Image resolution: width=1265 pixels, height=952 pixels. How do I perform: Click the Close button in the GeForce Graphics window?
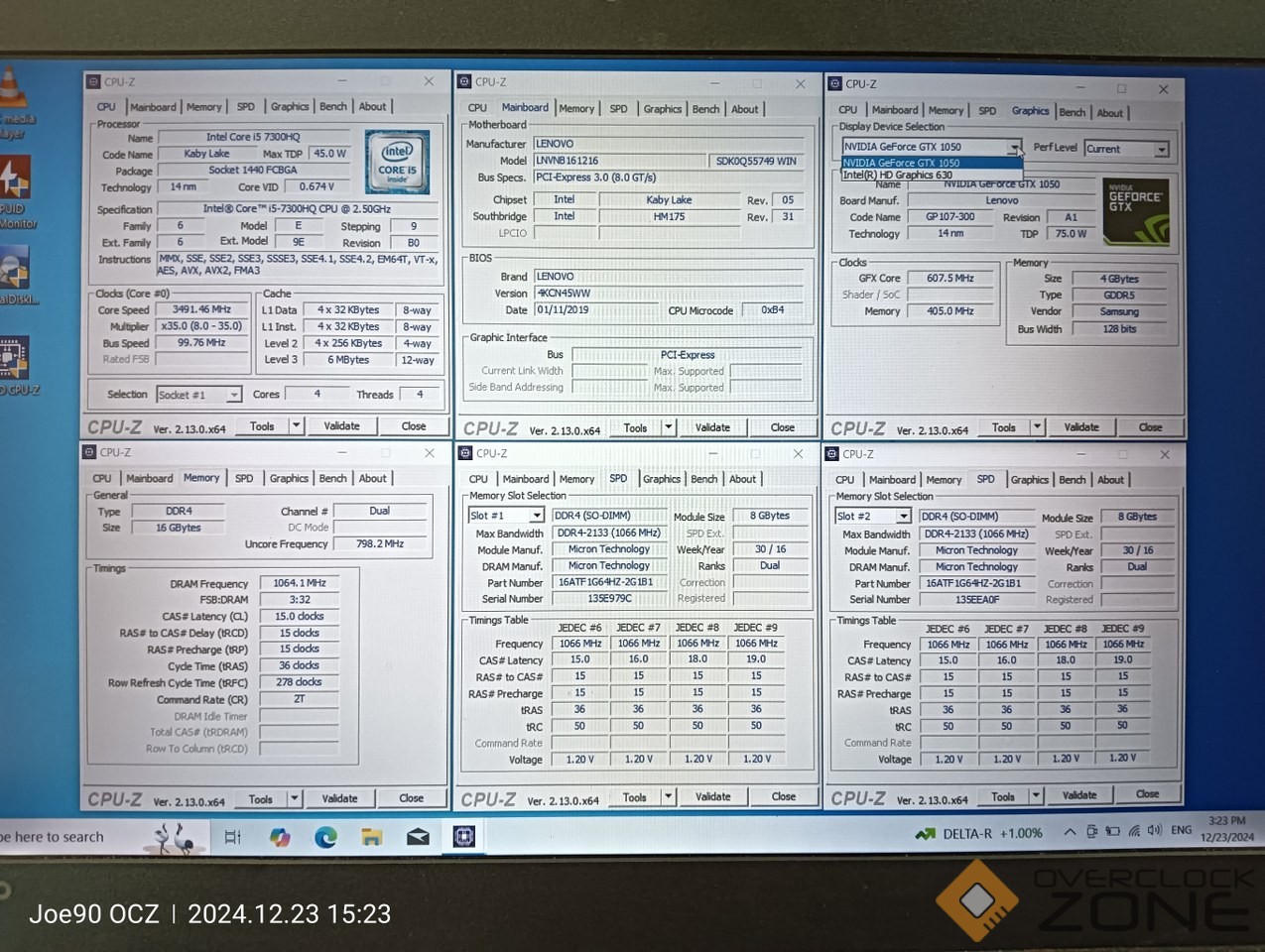1150,427
